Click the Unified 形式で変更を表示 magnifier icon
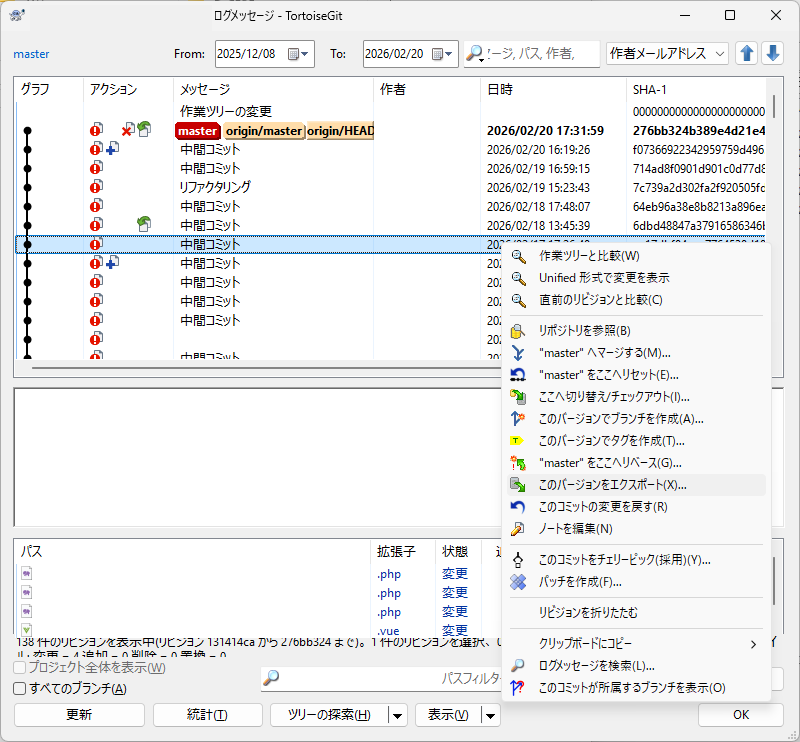 tap(518, 278)
